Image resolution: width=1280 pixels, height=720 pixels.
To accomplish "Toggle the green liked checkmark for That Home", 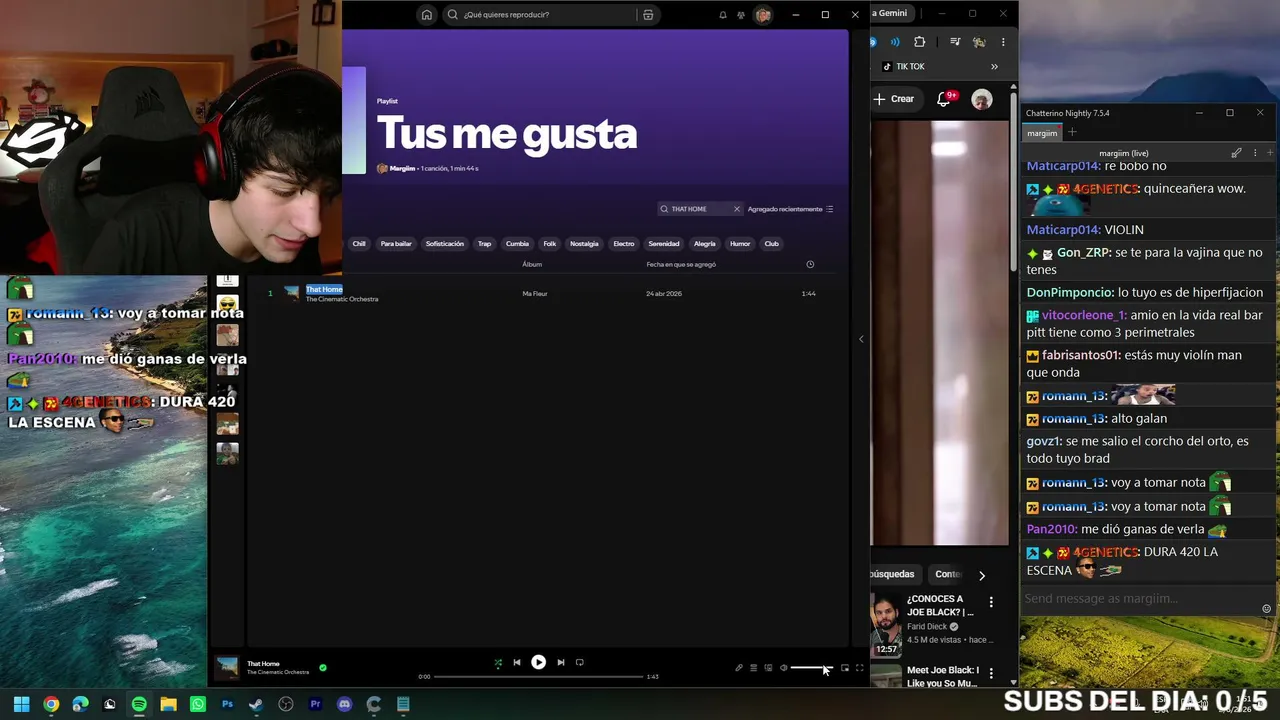I will point(322,668).
